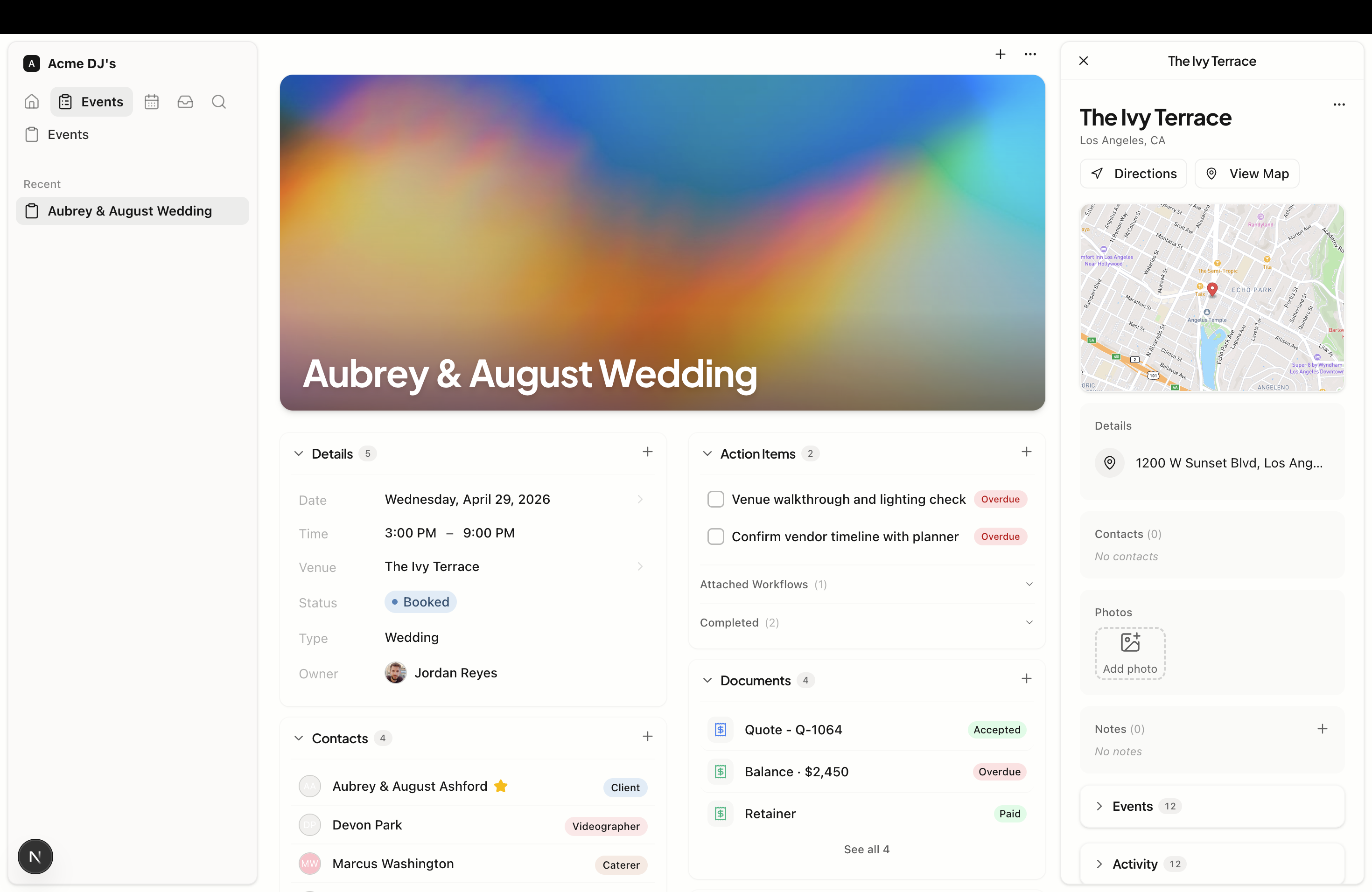The width and height of the screenshot is (1372, 892).
Task: Click the Acme DJ's workspace name
Action: pyautogui.click(x=82, y=63)
